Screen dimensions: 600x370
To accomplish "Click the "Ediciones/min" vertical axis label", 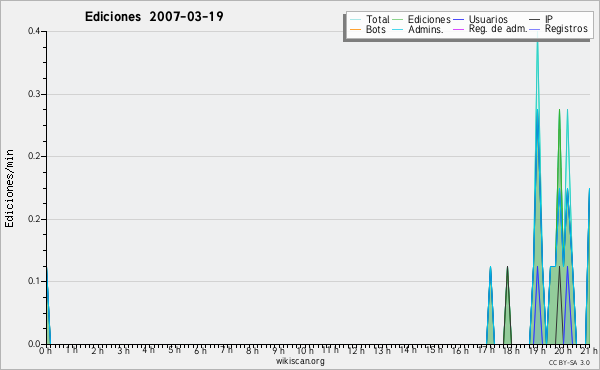I will coord(9,188).
